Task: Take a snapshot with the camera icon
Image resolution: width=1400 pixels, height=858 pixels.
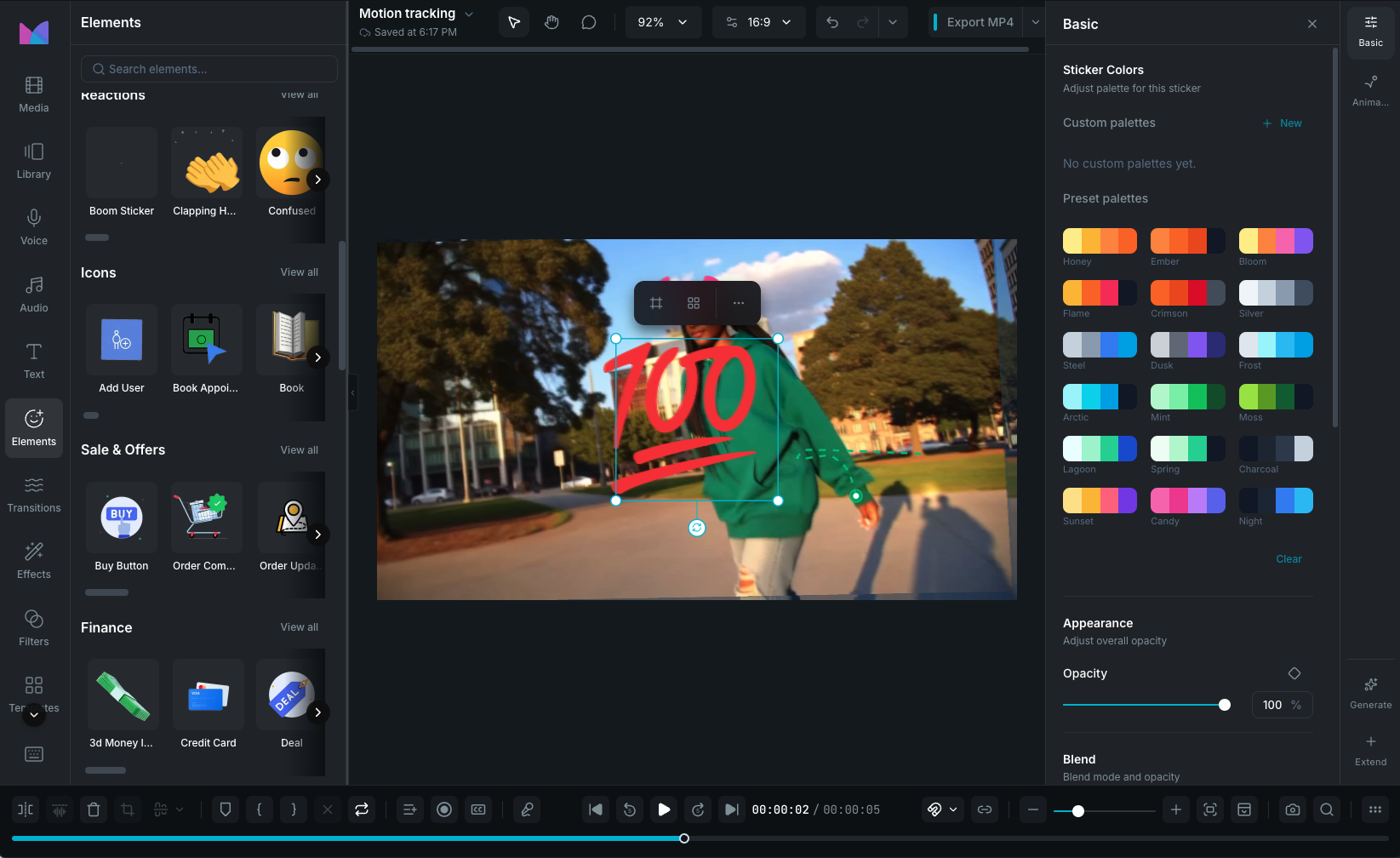Action: 1293,809
